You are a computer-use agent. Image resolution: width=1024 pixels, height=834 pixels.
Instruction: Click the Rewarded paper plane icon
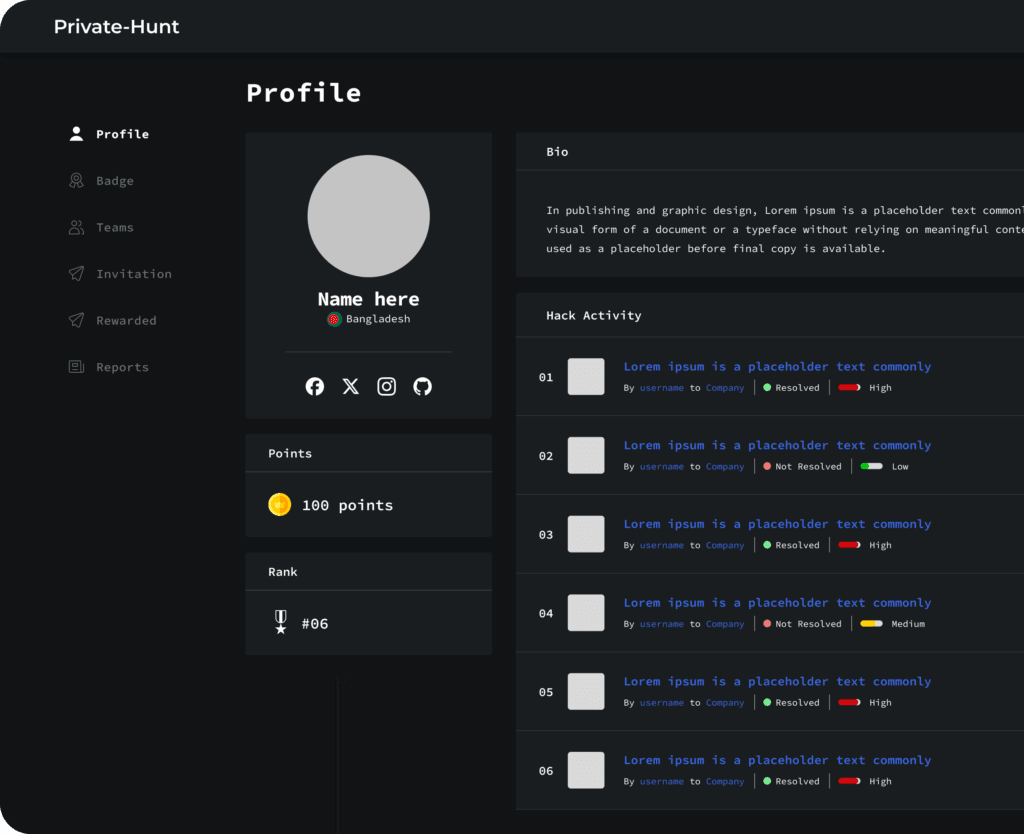point(76,320)
